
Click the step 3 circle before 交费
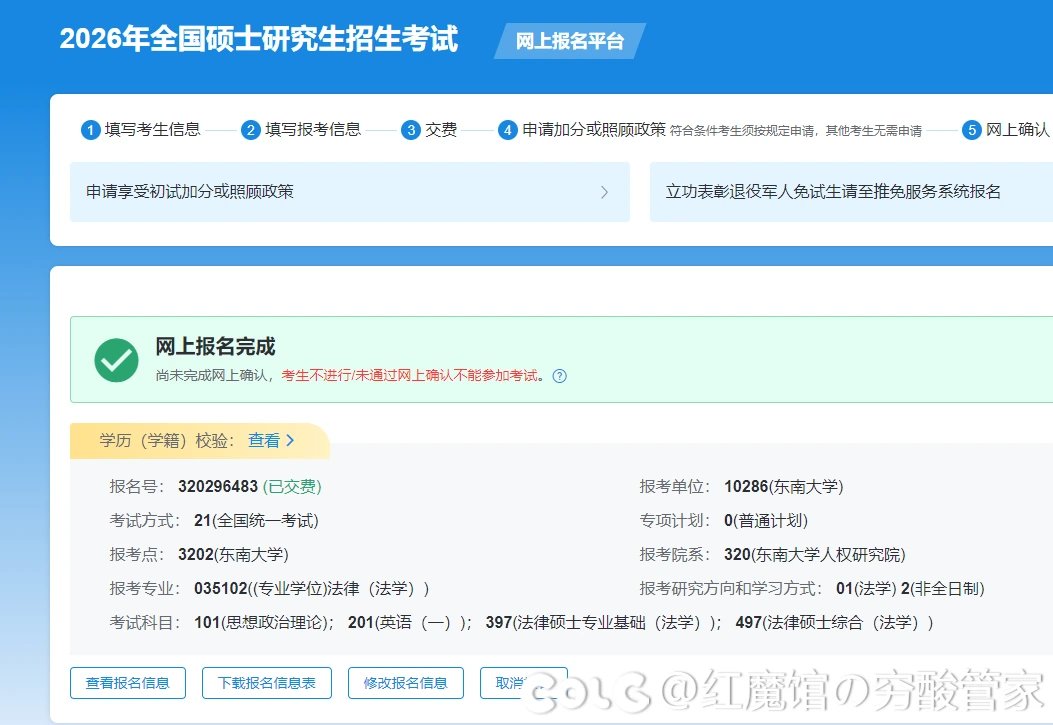click(411, 130)
